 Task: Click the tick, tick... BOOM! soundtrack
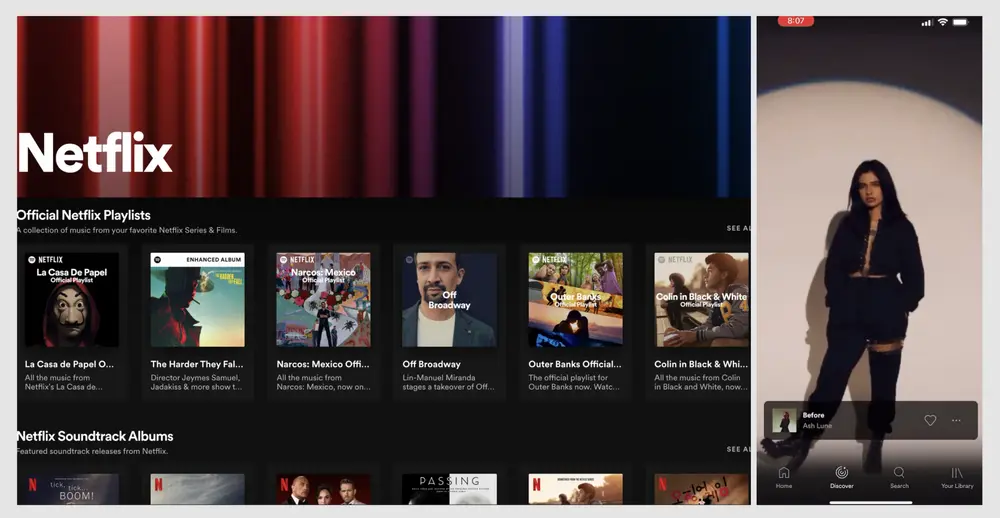(x=71, y=489)
